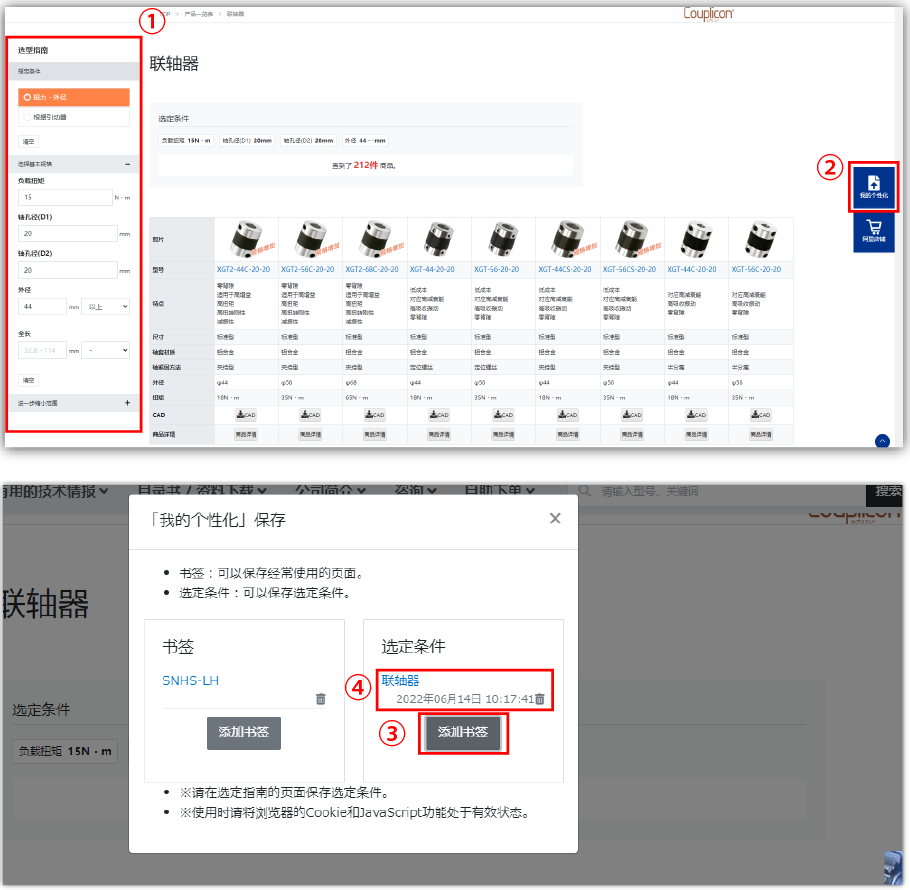Open the 公司简介 menu
This screenshot has width=910, height=890.
pos(329,490)
